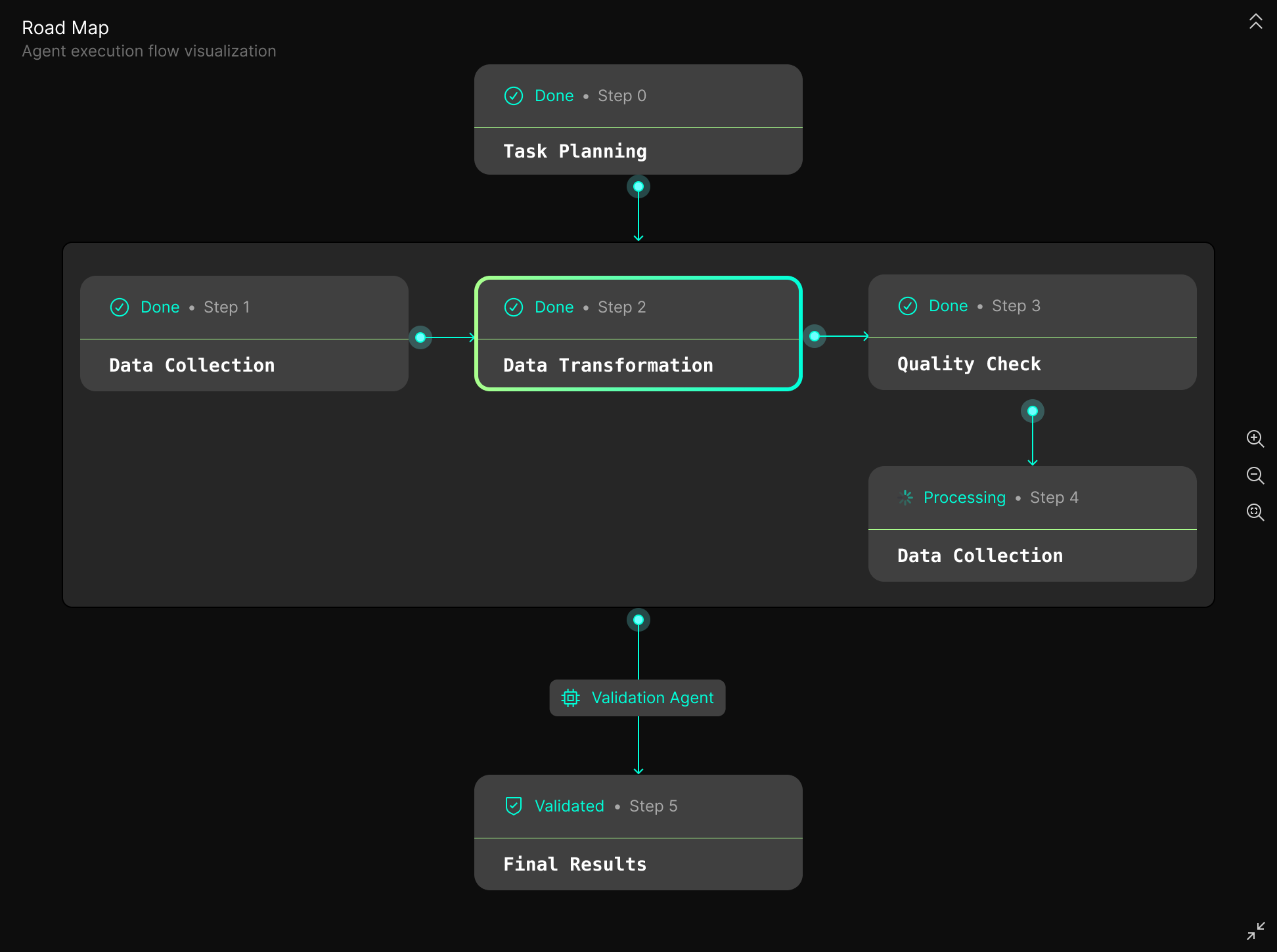Collapse the roadmap with the double chevron
The width and height of the screenshot is (1277, 952).
point(1256,22)
